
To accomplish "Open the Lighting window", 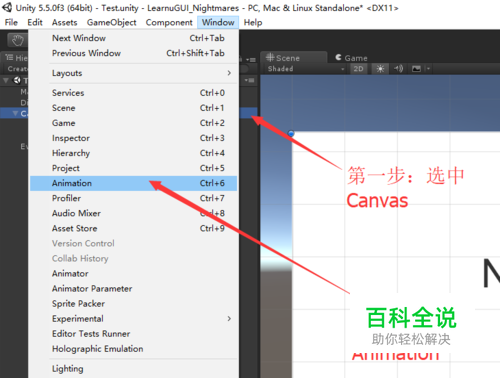I will [133, 369].
